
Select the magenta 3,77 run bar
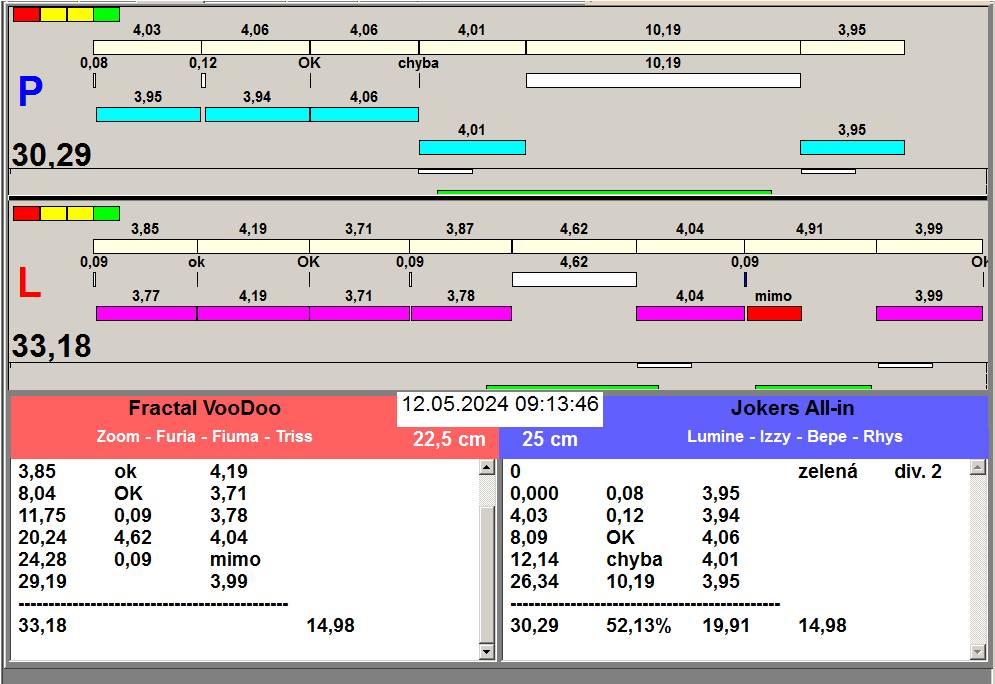(x=147, y=313)
